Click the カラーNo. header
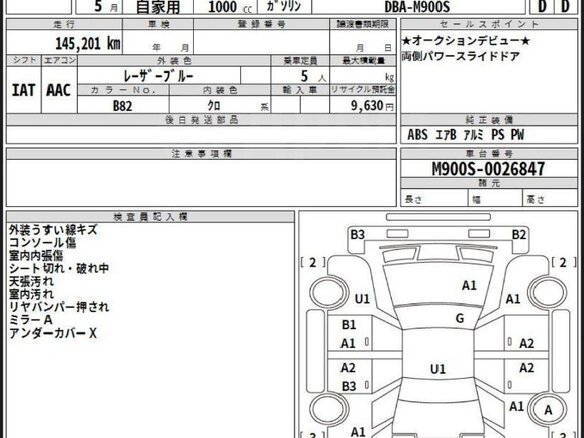This screenshot has height=438, width=584. [123, 90]
